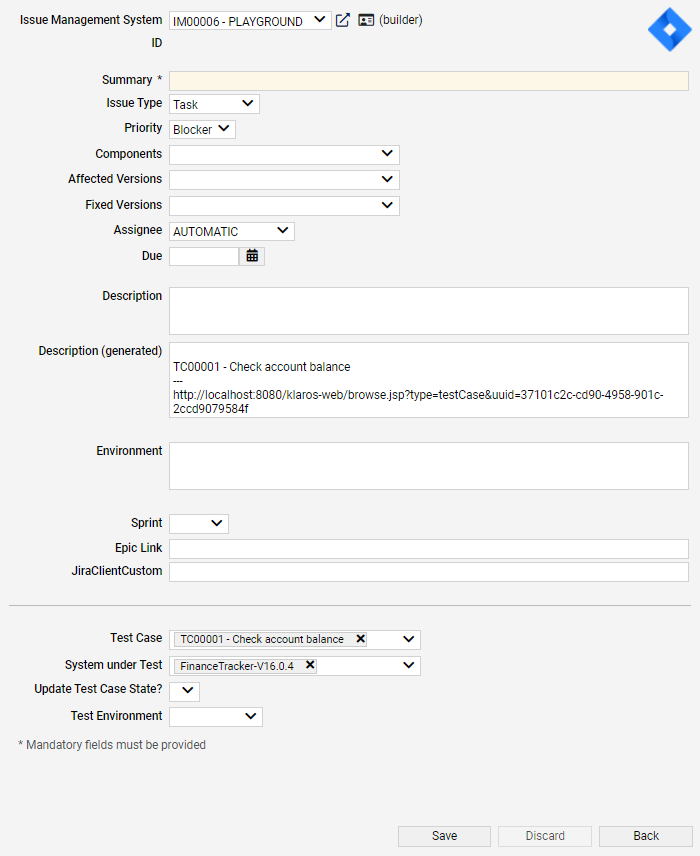Click the blue diamond Klaros logo

[669, 29]
